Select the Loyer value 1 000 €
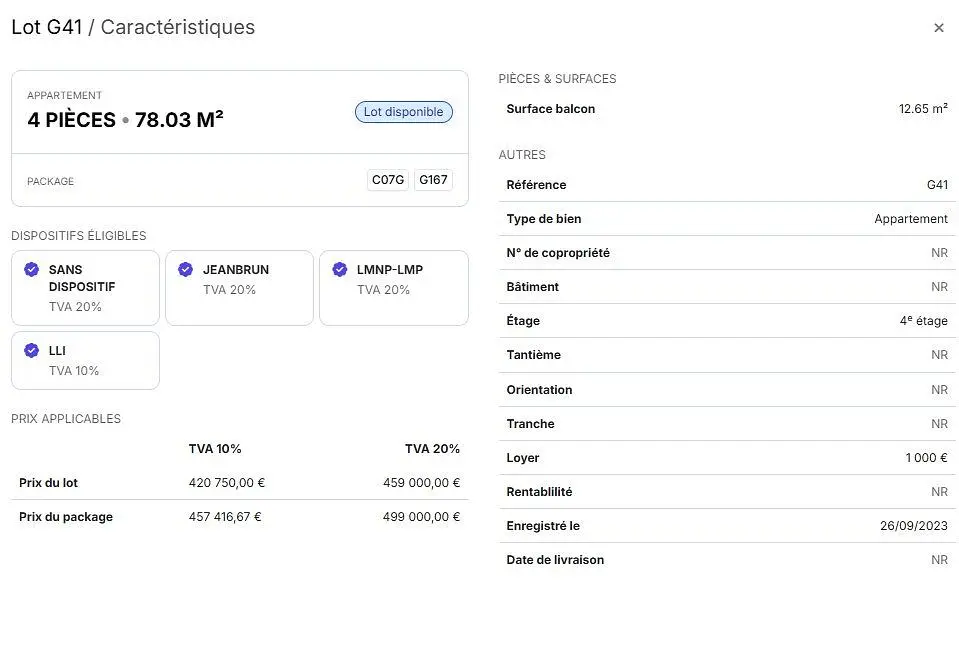959x665 pixels. tap(927, 458)
